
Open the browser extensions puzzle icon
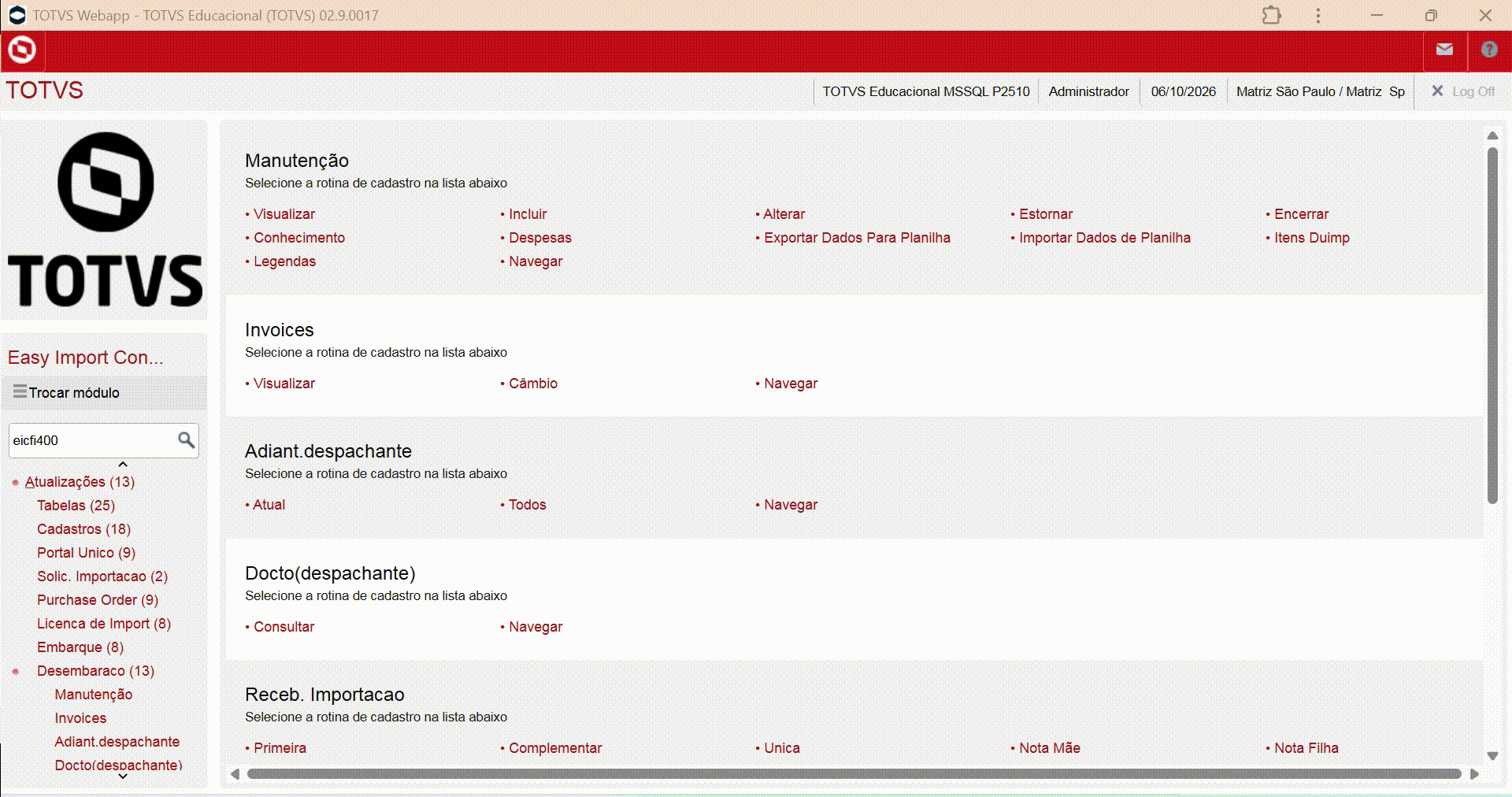pyautogui.click(x=1272, y=15)
